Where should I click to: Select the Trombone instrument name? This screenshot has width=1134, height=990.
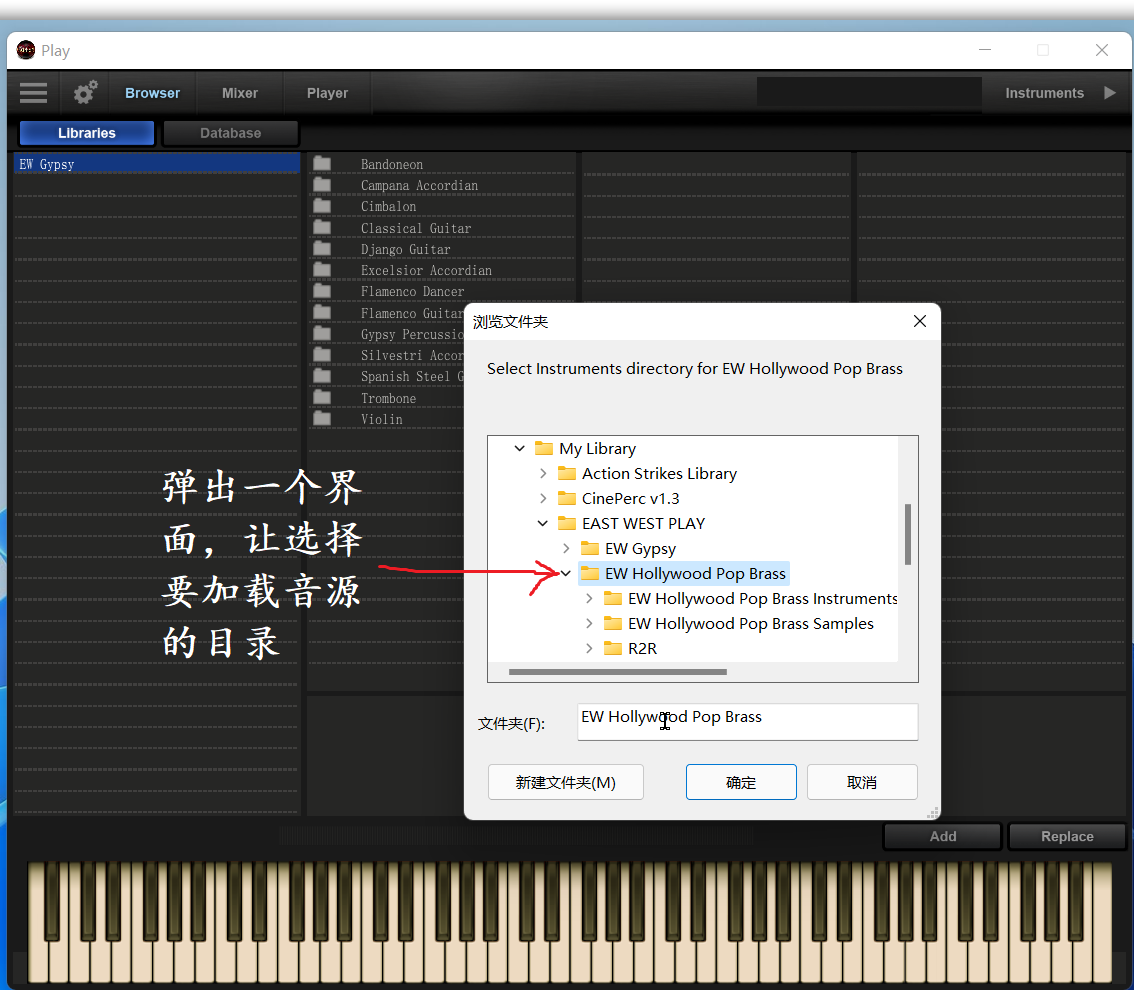388,398
